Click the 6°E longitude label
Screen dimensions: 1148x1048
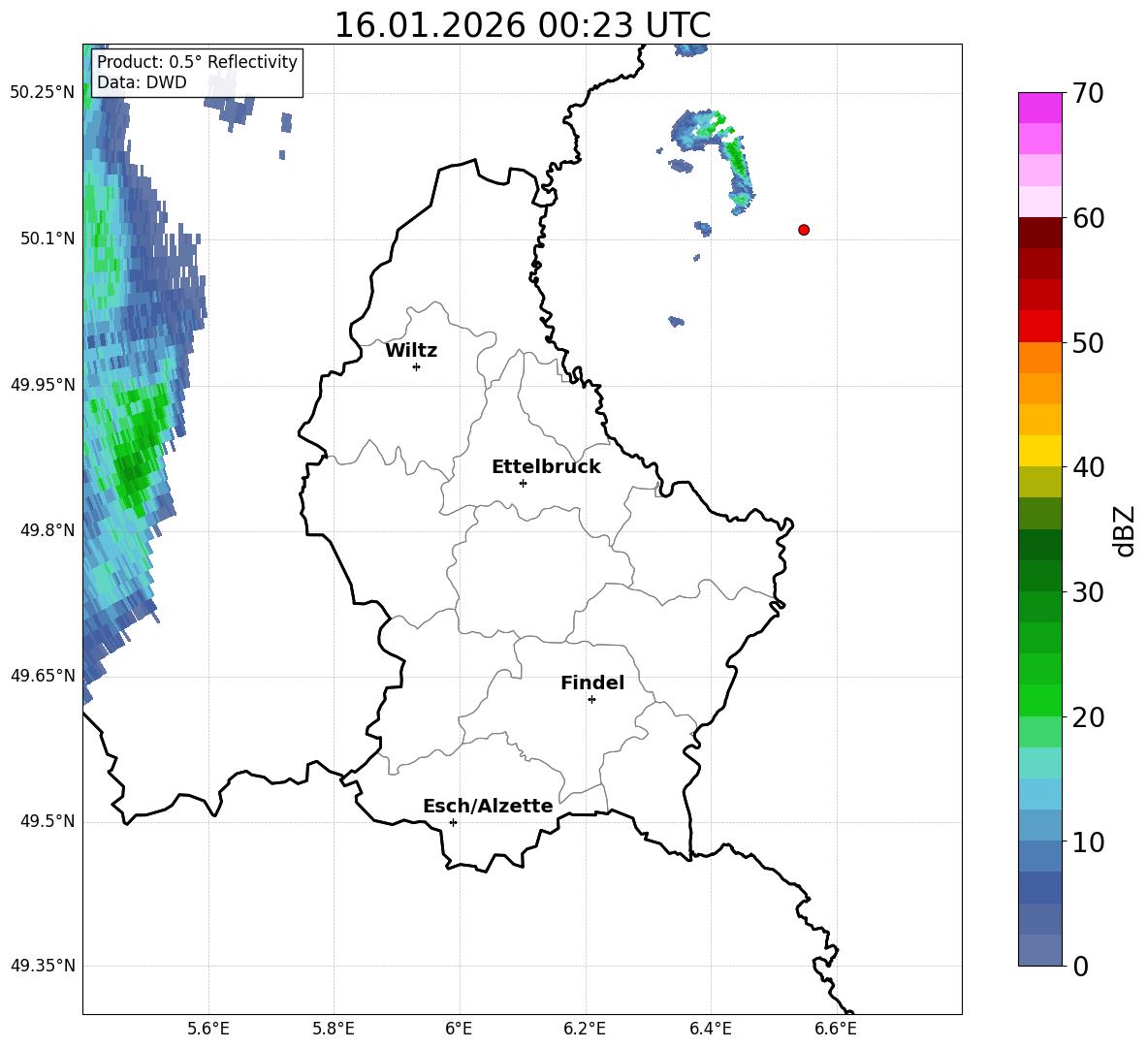(x=459, y=1029)
